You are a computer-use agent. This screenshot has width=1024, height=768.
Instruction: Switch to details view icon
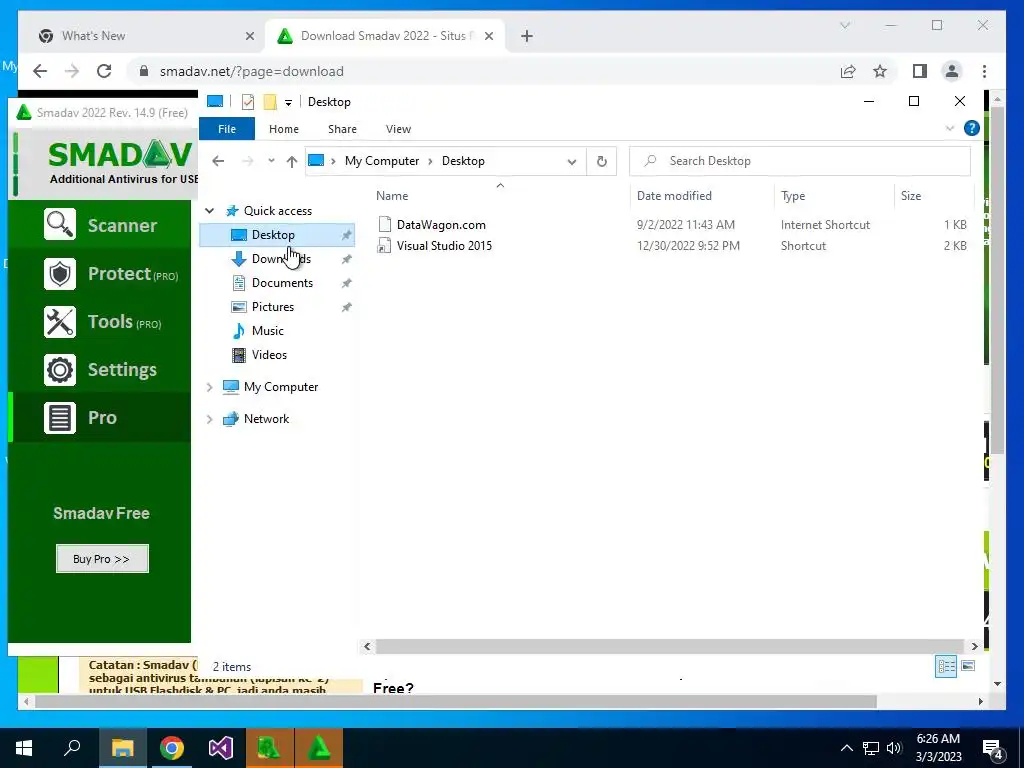(x=946, y=666)
